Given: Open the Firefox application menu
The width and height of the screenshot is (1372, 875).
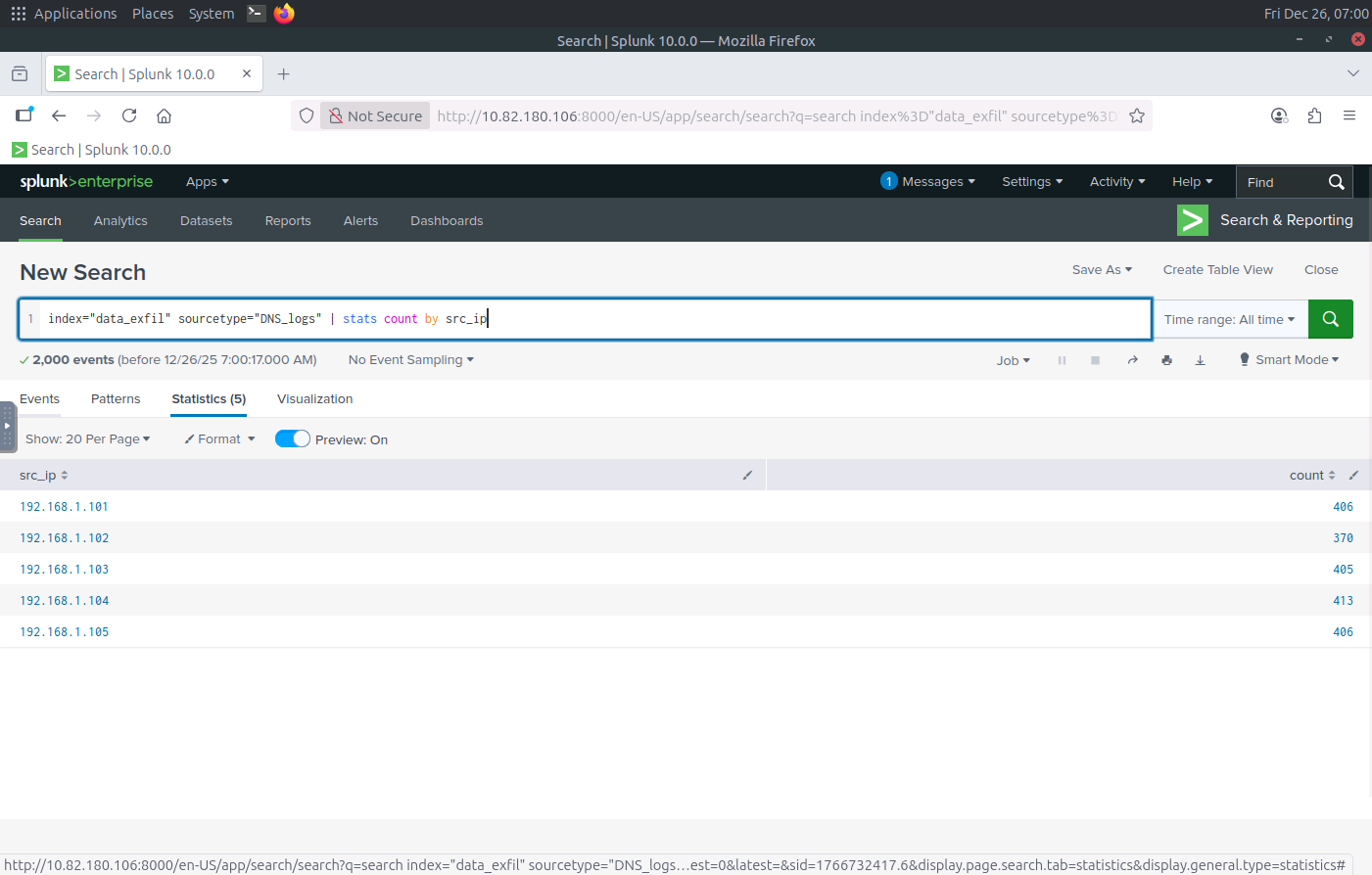Looking at the screenshot, I should [1349, 115].
